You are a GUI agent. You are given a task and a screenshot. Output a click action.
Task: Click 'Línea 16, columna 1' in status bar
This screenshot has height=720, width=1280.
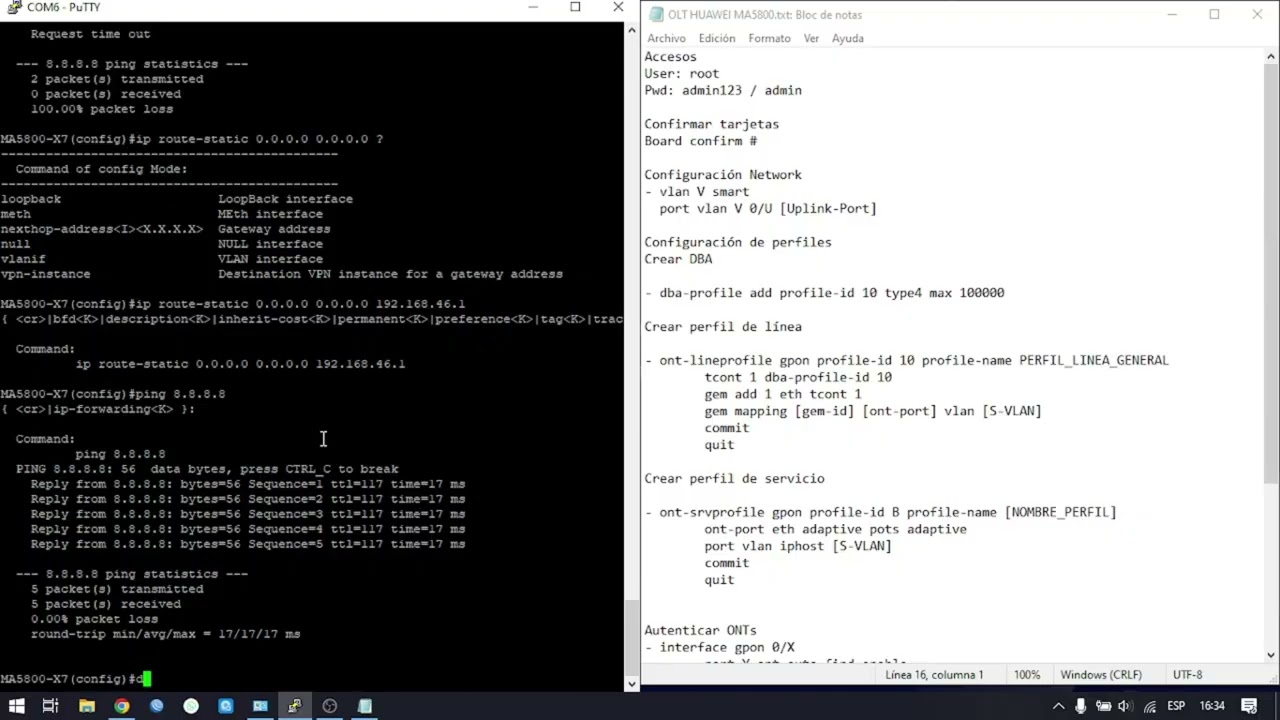coord(934,675)
